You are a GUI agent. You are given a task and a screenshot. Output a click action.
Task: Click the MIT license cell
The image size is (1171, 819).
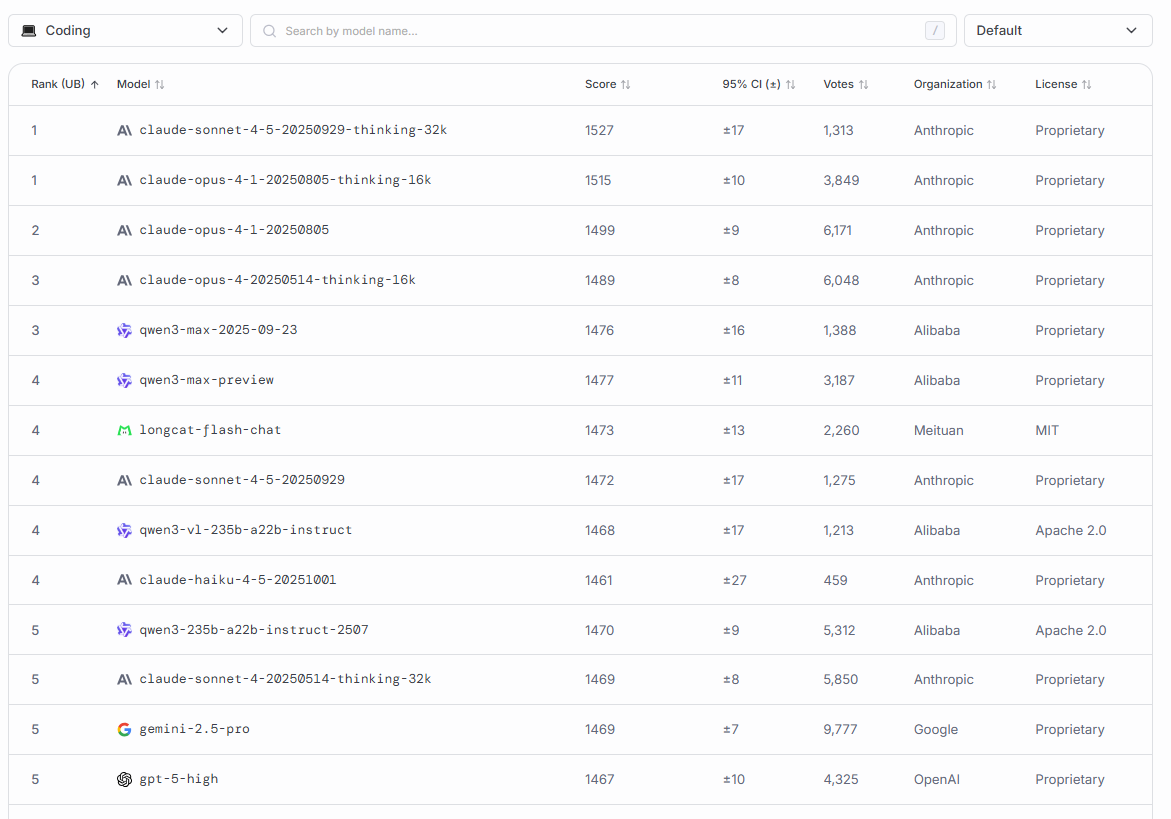click(x=1047, y=431)
